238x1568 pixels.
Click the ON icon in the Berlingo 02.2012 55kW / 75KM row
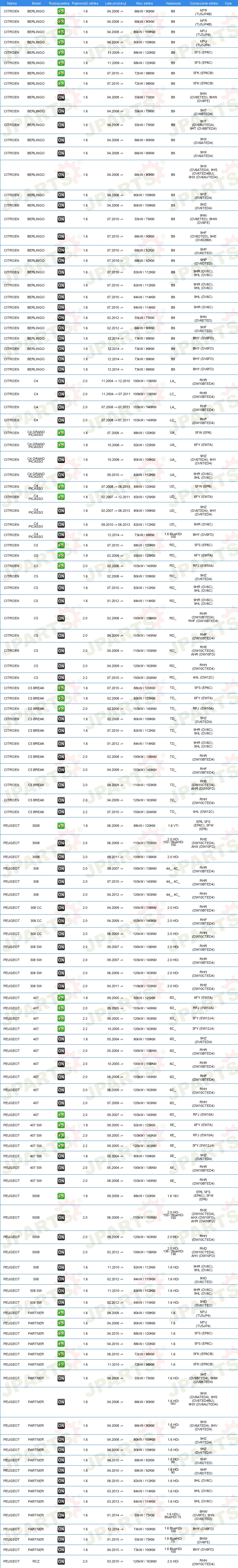pos(61,318)
